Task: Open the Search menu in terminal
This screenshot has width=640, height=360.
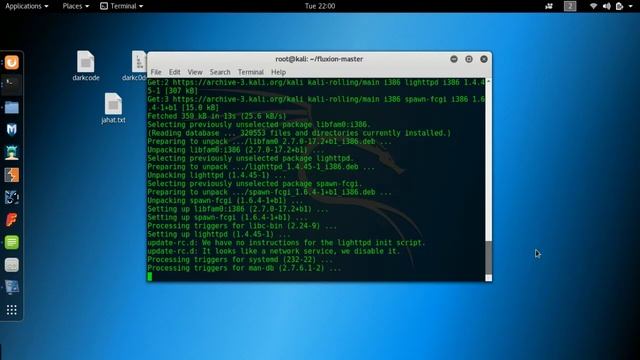Action: click(220, 72)
